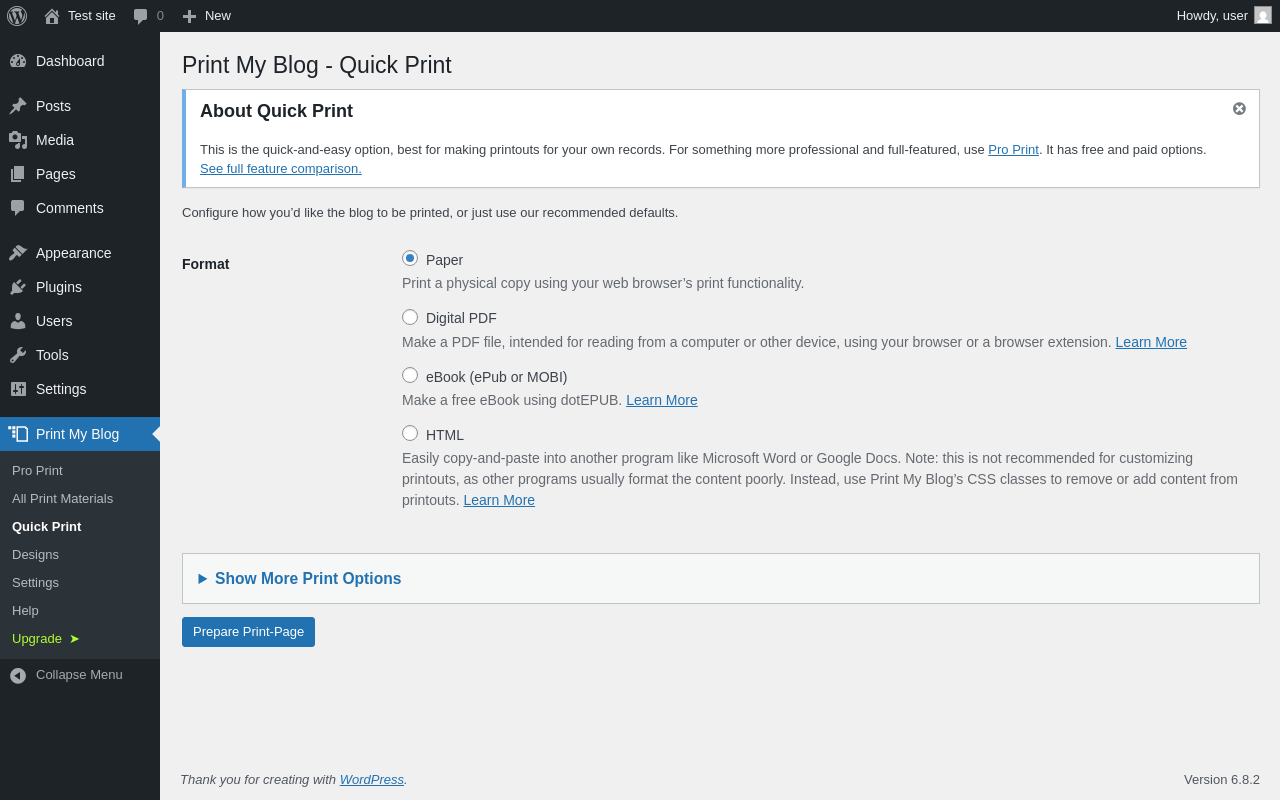
Task: Click the Appearance paintbrush icon
Action: [18, 253]
